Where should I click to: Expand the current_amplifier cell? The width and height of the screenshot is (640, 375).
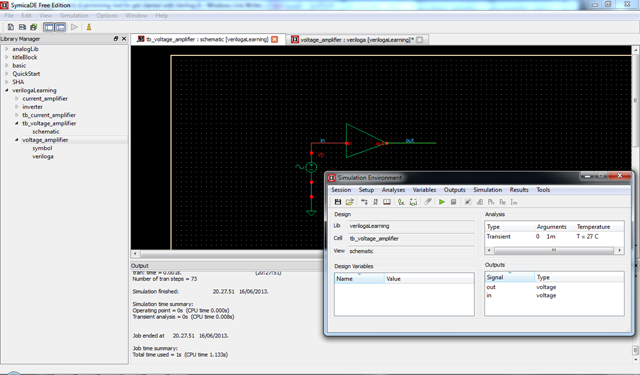pos(17,99)
